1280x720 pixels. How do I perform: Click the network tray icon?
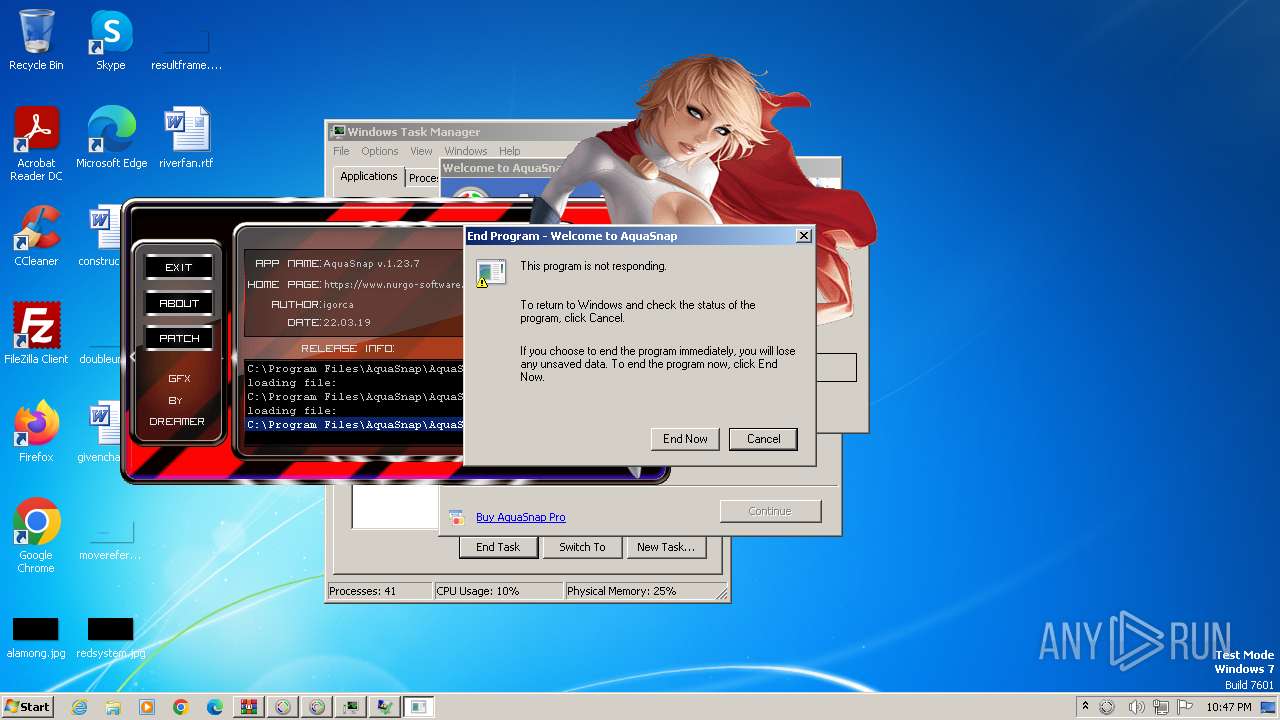pos(1161,707)
